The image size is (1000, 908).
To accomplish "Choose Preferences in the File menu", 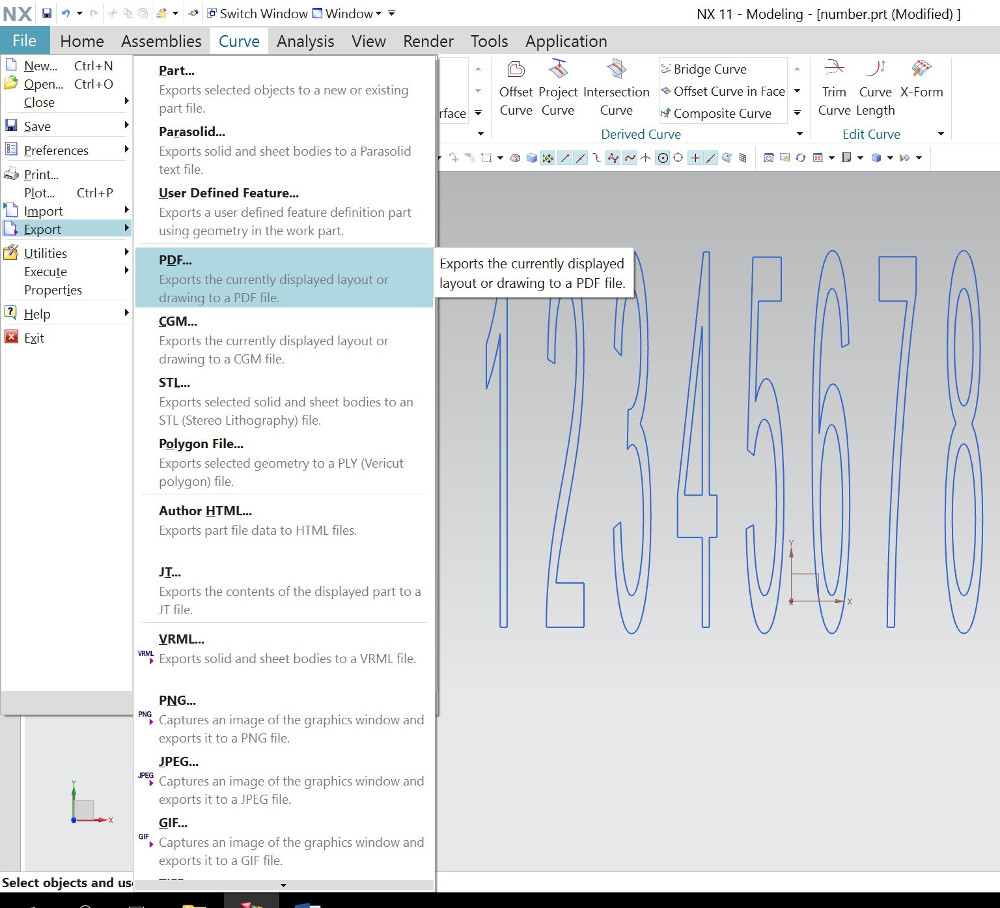I will point(66,150).
